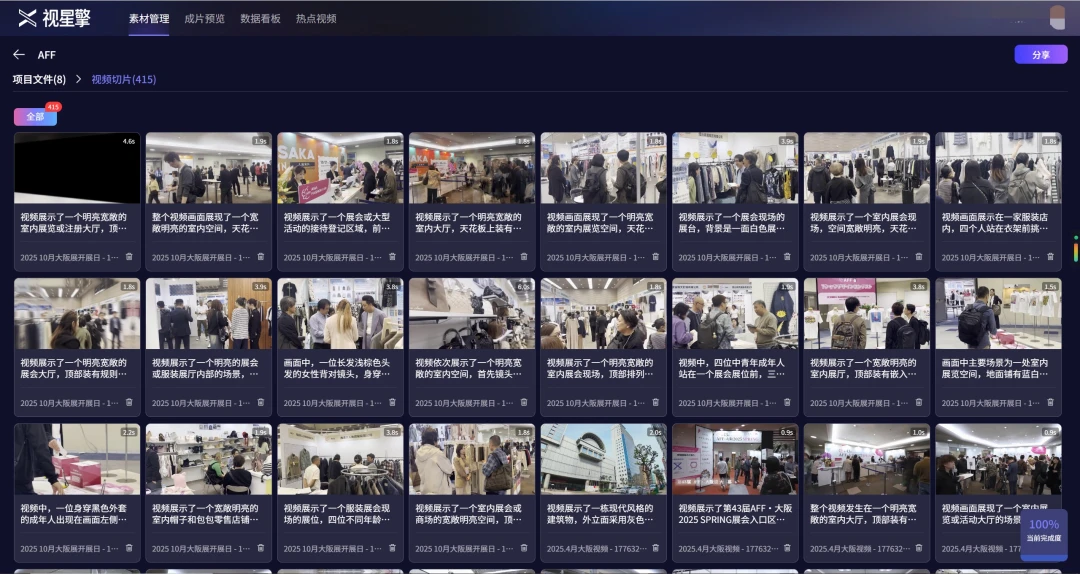The image size is (1080, 574).
Task: Click the 视星擎 logo
Action: [54, 18]
